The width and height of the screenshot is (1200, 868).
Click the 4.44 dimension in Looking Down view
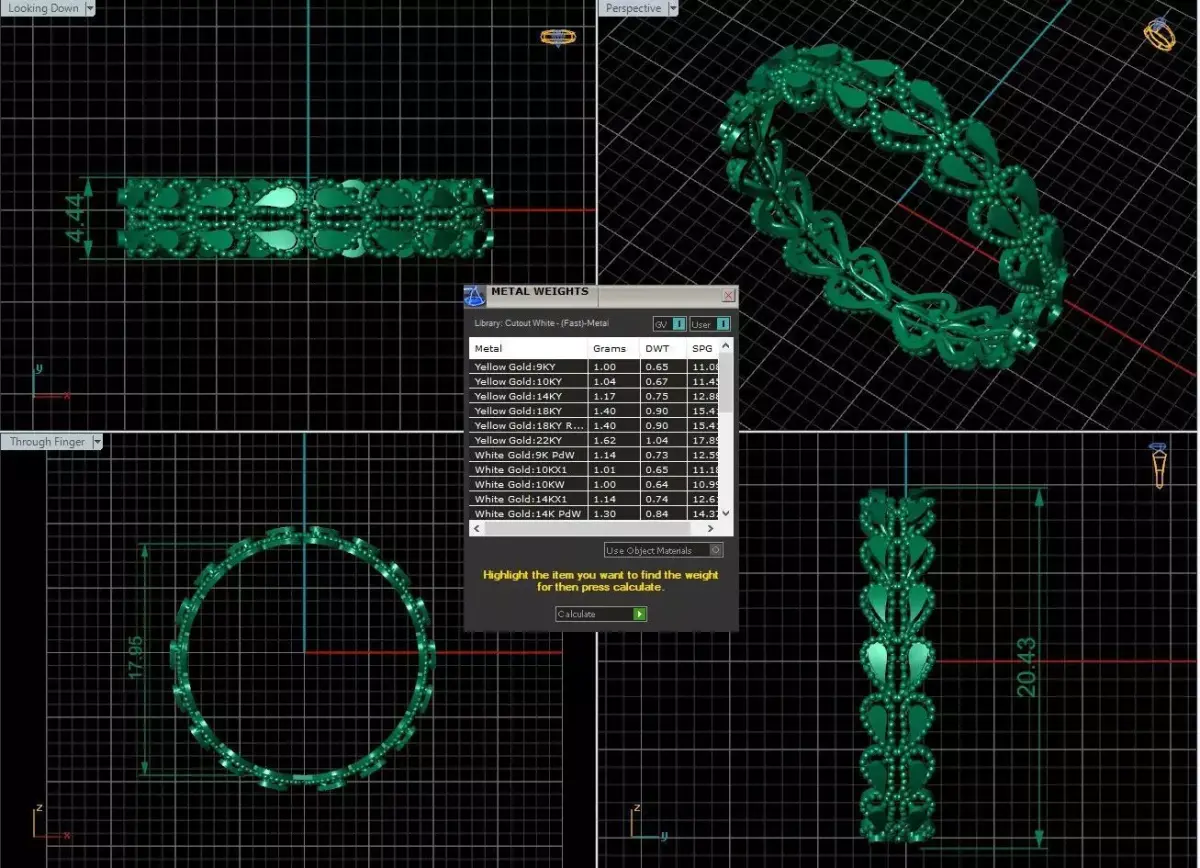pyautogui.click(x=77, y=219)
